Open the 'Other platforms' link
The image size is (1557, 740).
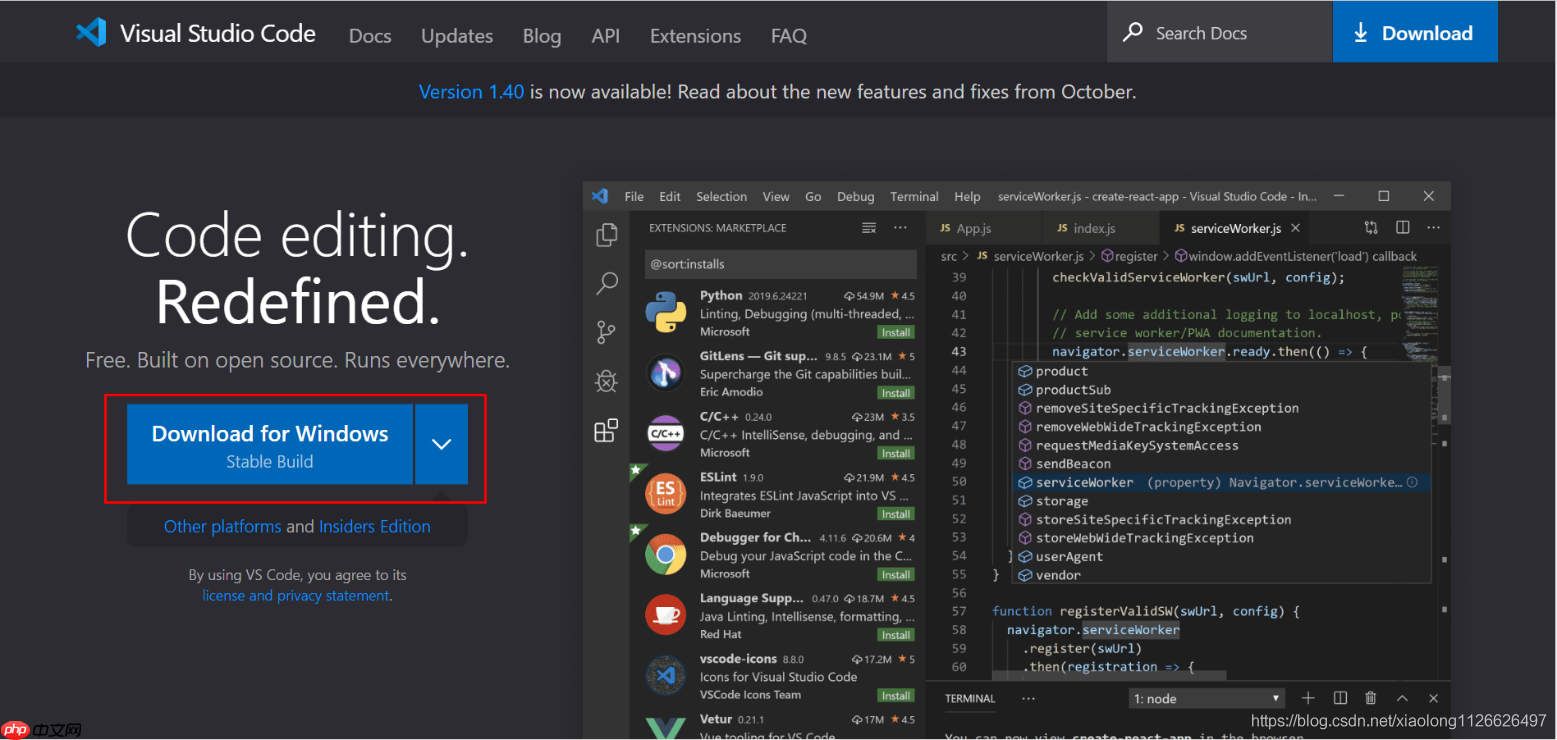tap(222, 526)
